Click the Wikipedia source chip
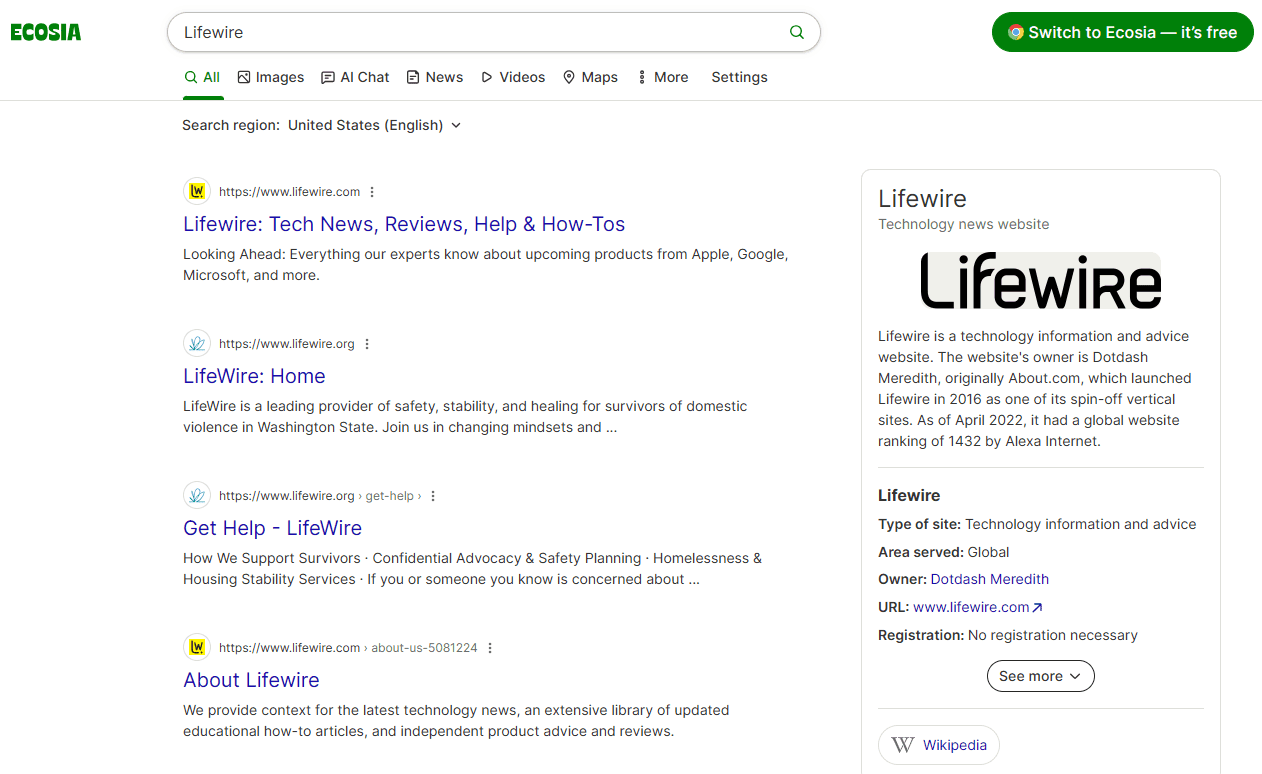 (938, 745)
